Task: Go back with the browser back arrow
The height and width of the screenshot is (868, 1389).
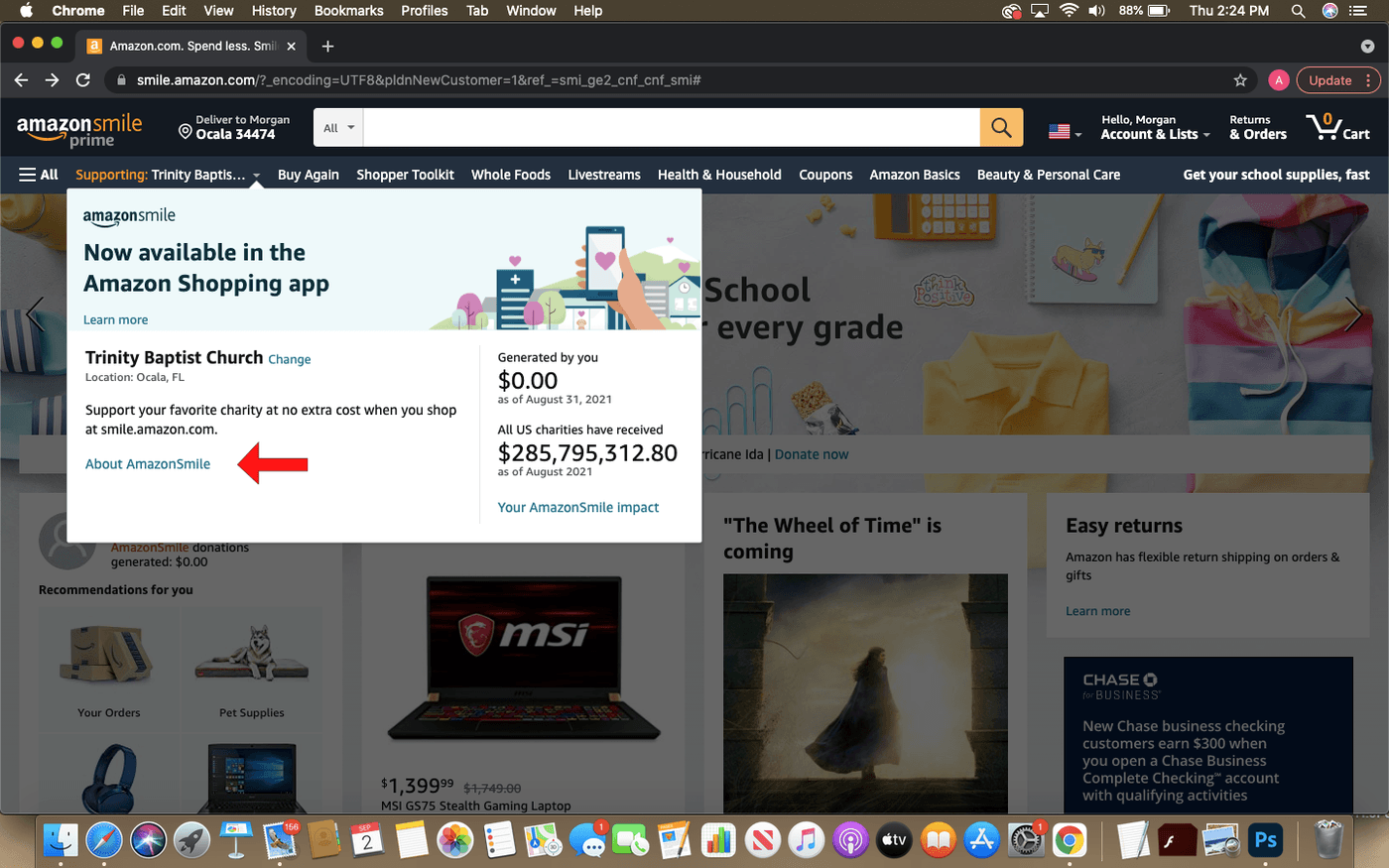Action: coord(21,80)
